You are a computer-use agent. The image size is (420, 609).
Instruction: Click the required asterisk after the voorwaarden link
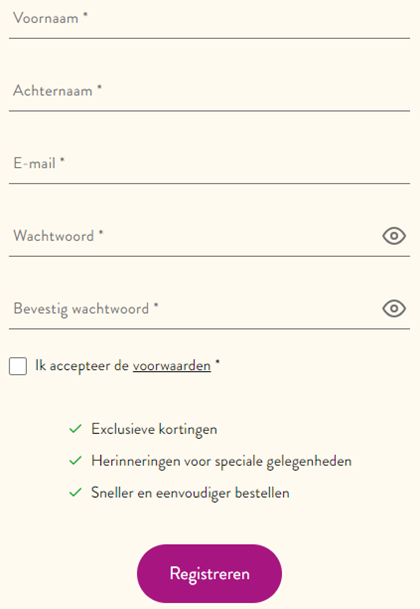pyautogui.click(x=218, y=362)
